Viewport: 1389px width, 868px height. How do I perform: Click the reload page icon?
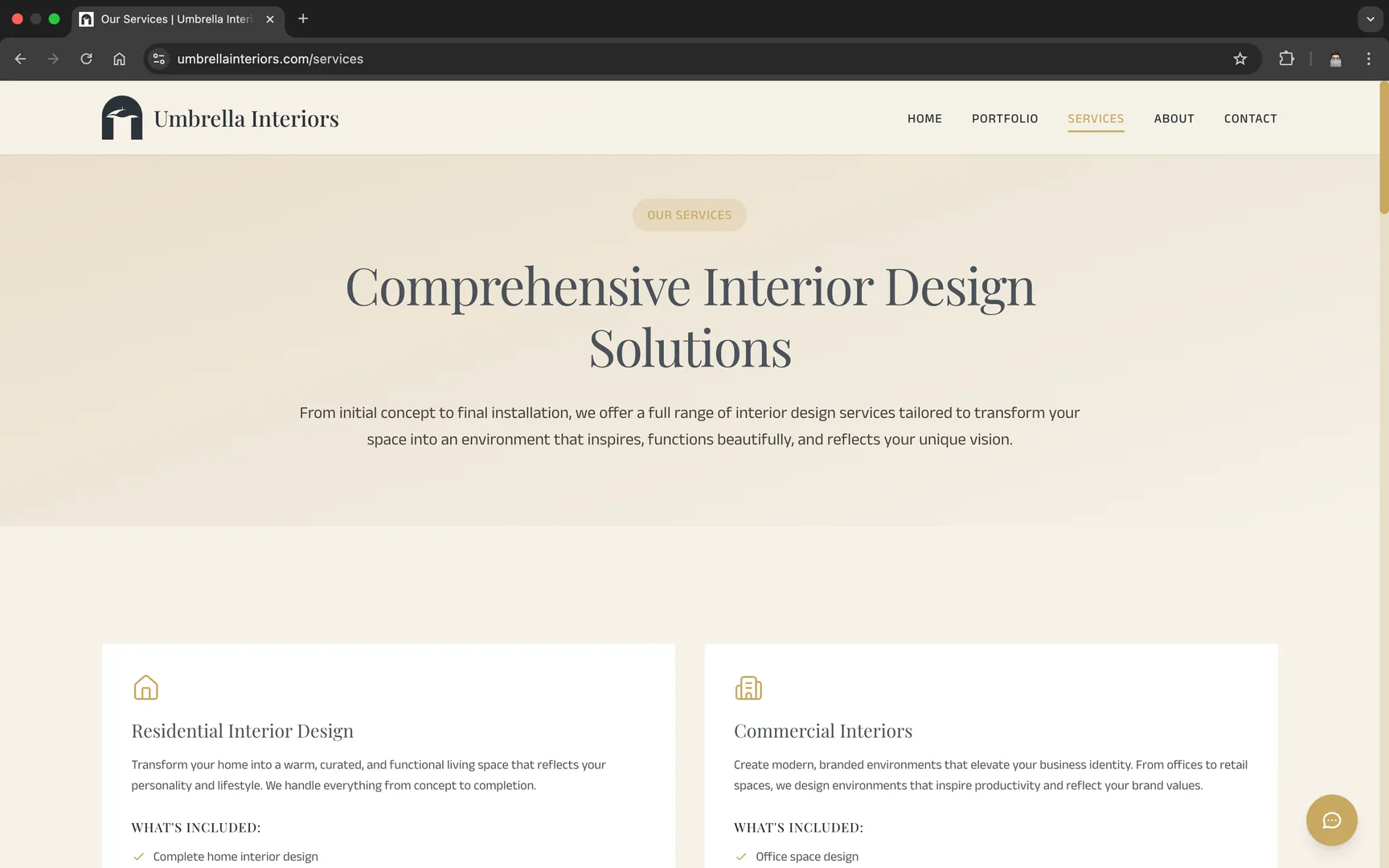pos(86,58)
